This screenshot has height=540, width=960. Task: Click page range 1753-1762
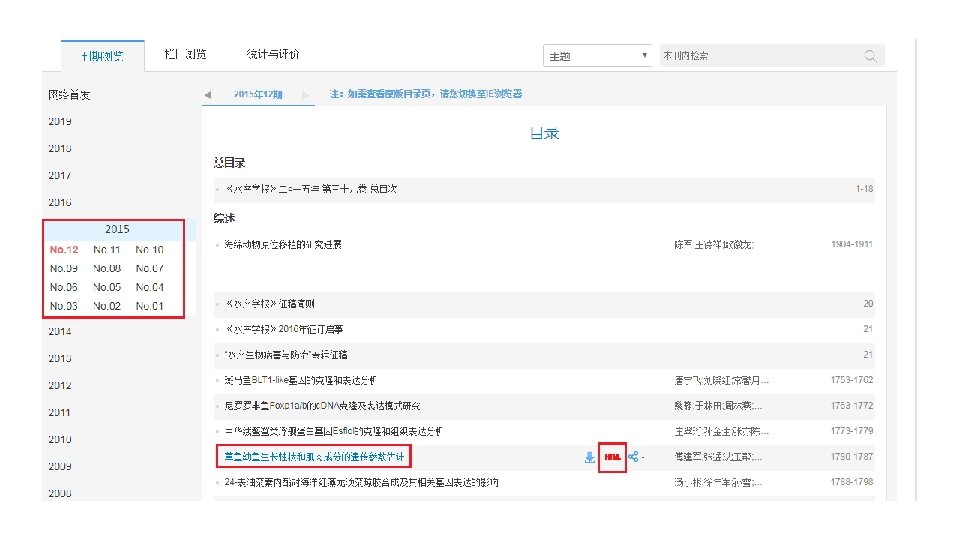tap(852, 380)
